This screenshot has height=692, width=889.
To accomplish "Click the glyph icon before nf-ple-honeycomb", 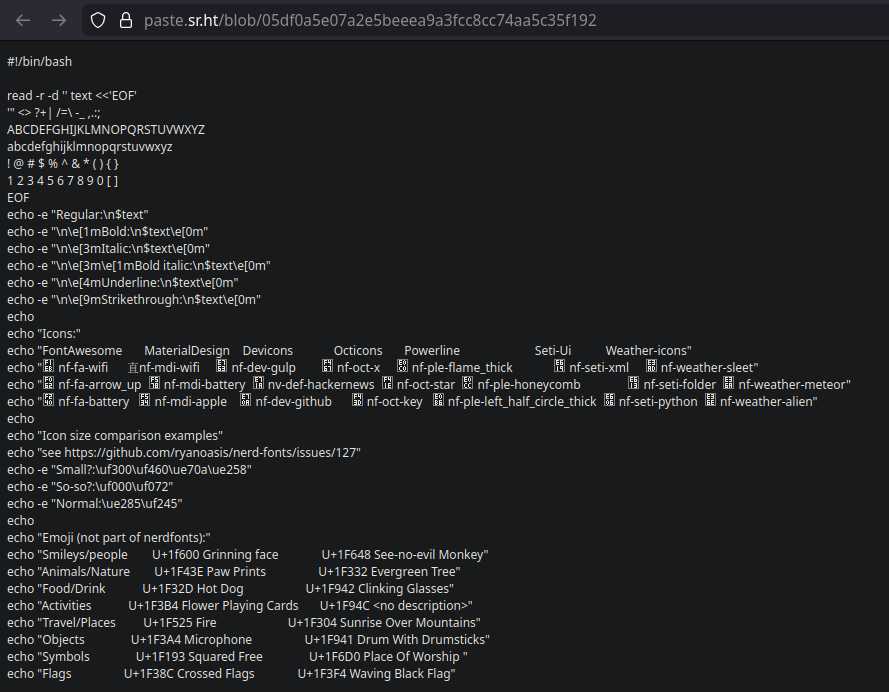I will pyautogui.click(x=467, y=385).
